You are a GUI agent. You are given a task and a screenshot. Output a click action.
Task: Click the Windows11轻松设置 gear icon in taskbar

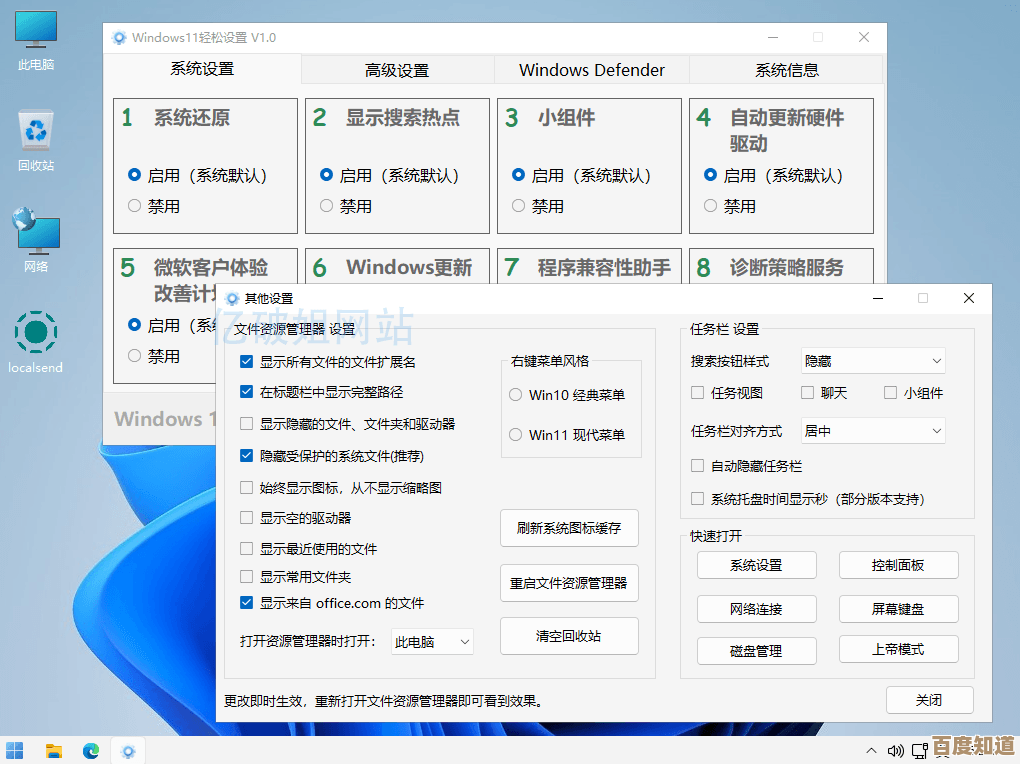click(x=128, y=750)
